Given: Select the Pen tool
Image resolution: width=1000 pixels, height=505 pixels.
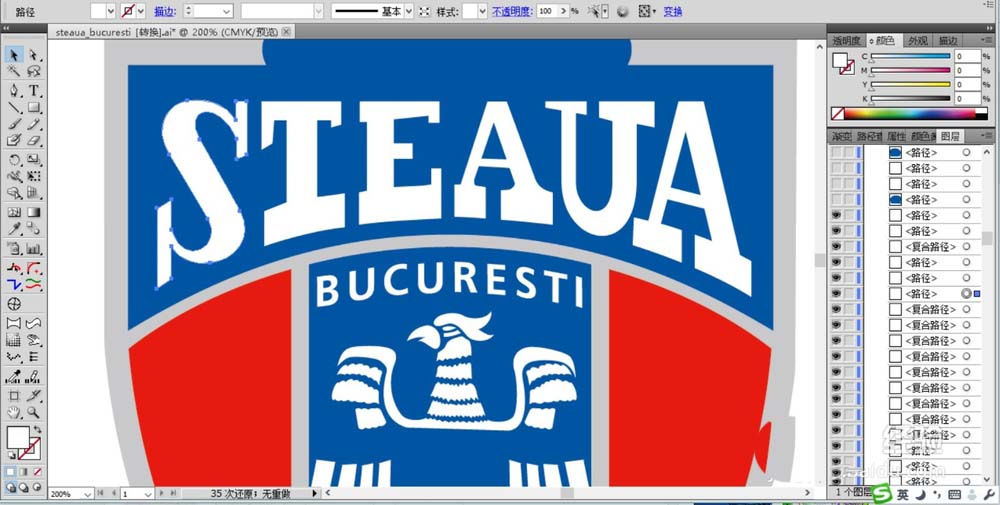Looking at the screenshot, I should (14, 91).
